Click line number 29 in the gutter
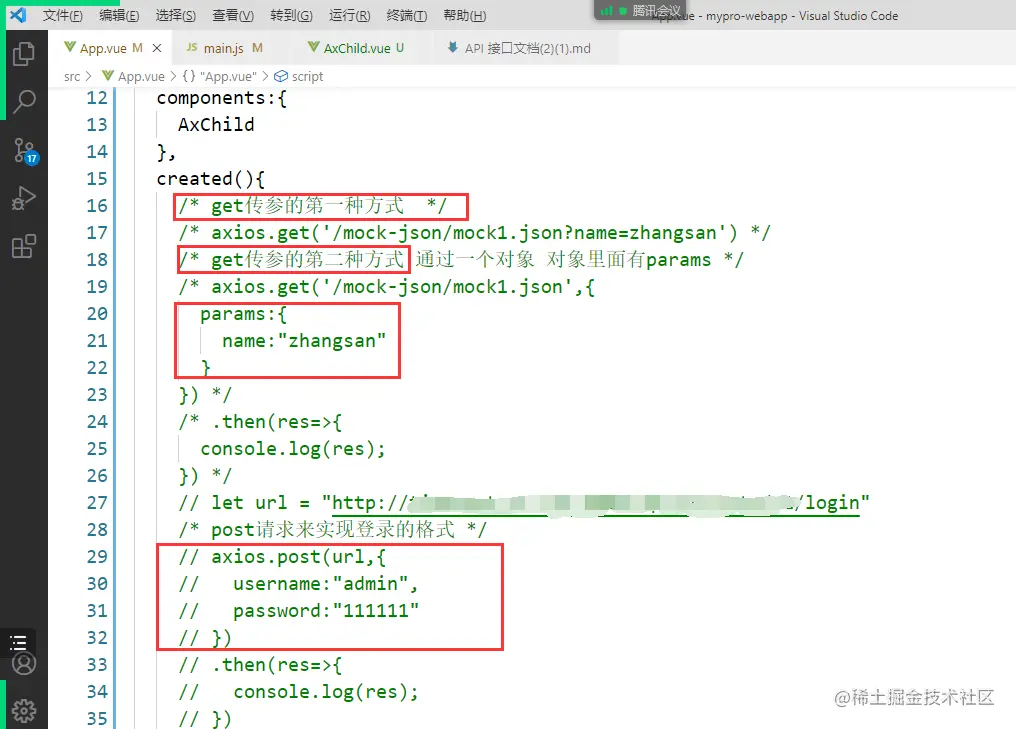The width and height of the screenshot is (1016, 729). click(x=97, y=557)
